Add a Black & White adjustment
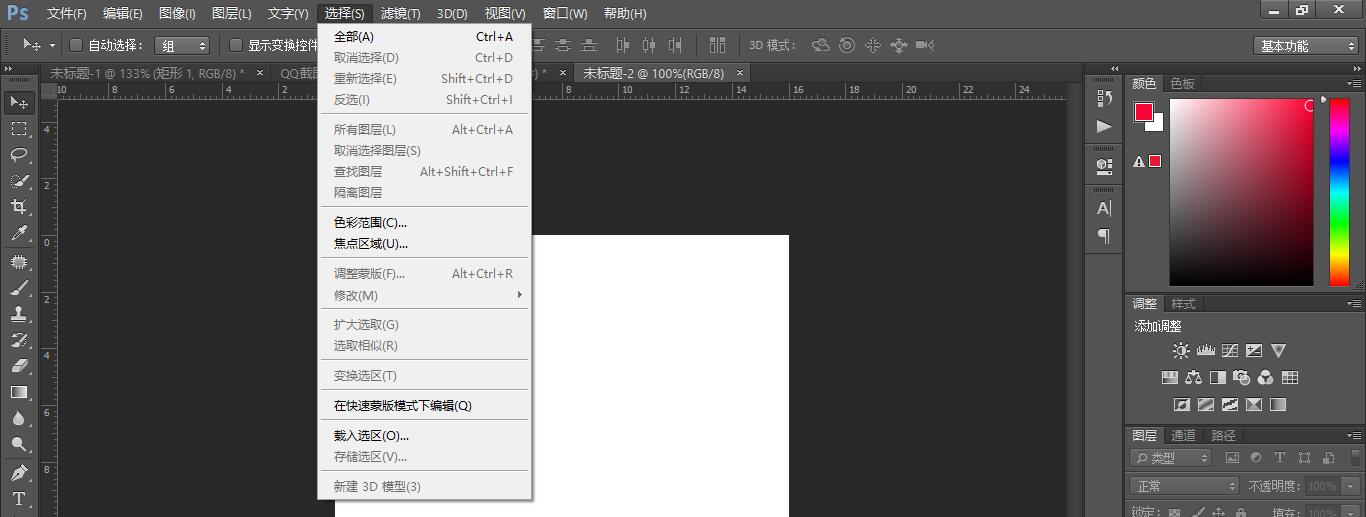The height and width of the screenshot is (517, 1366). pos(1217,378)
